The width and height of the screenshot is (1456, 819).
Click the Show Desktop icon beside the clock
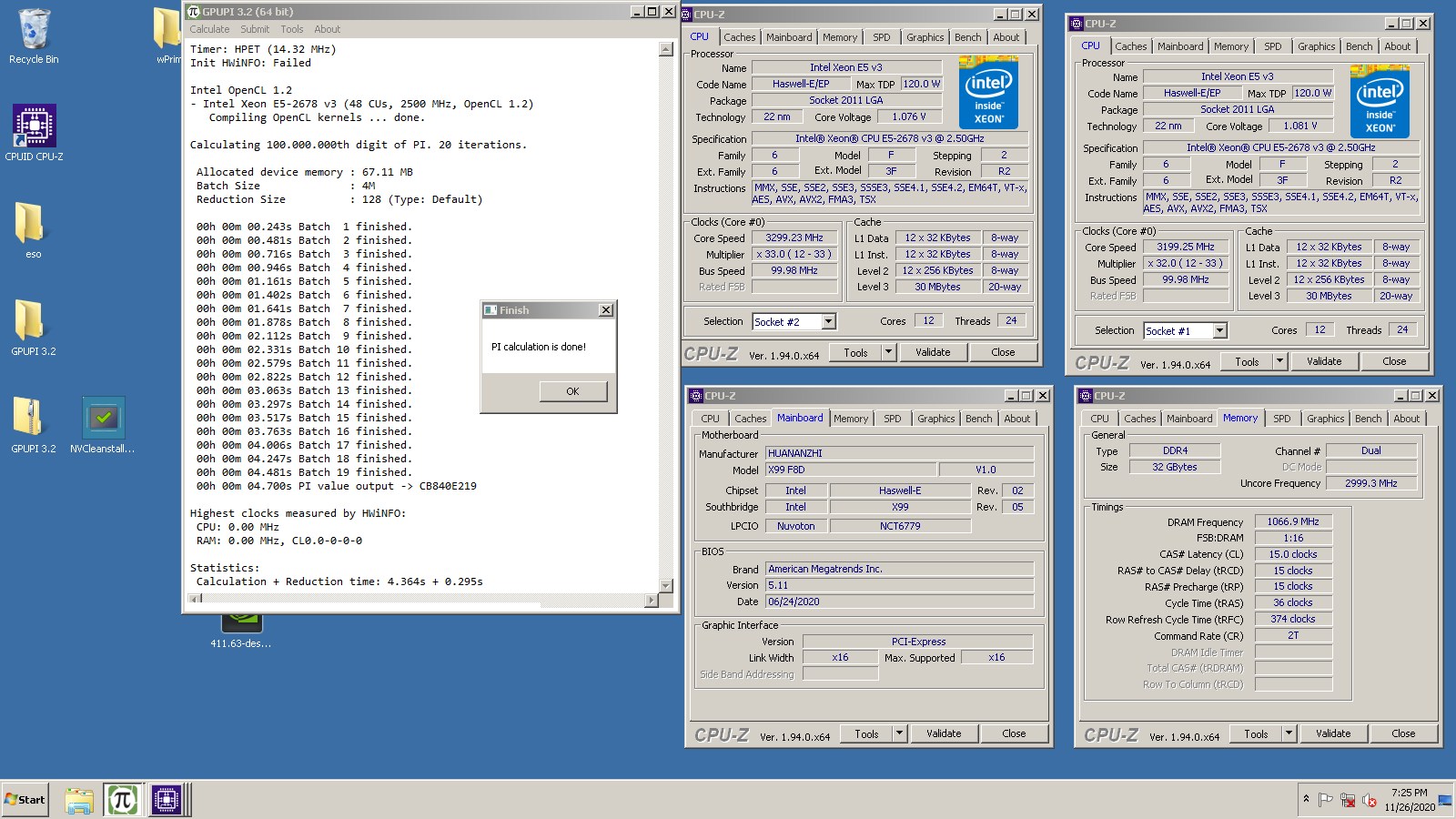tap(1445, 801)
